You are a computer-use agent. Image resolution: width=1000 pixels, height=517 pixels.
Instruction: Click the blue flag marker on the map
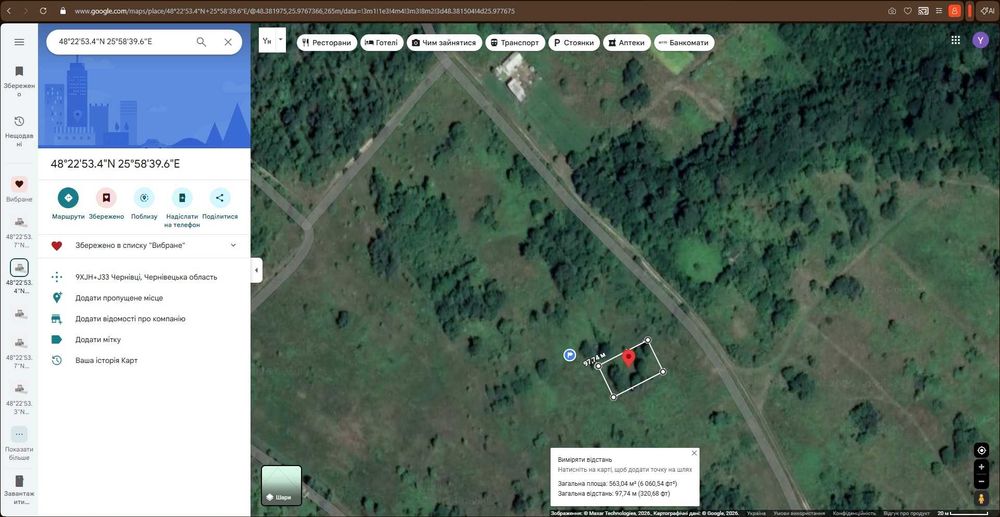[x=570, y=355]
